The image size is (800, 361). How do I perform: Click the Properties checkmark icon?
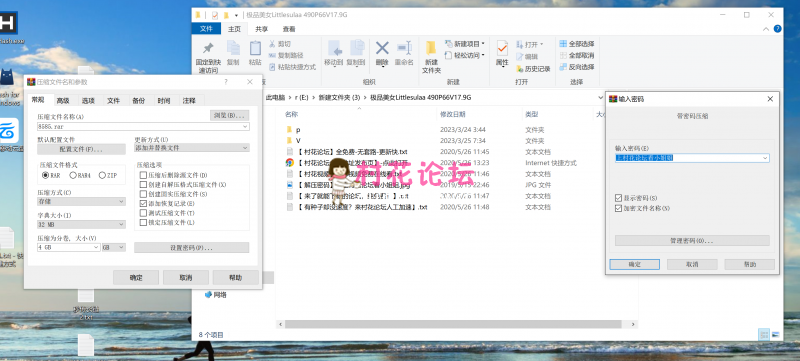tap(502, 48)
